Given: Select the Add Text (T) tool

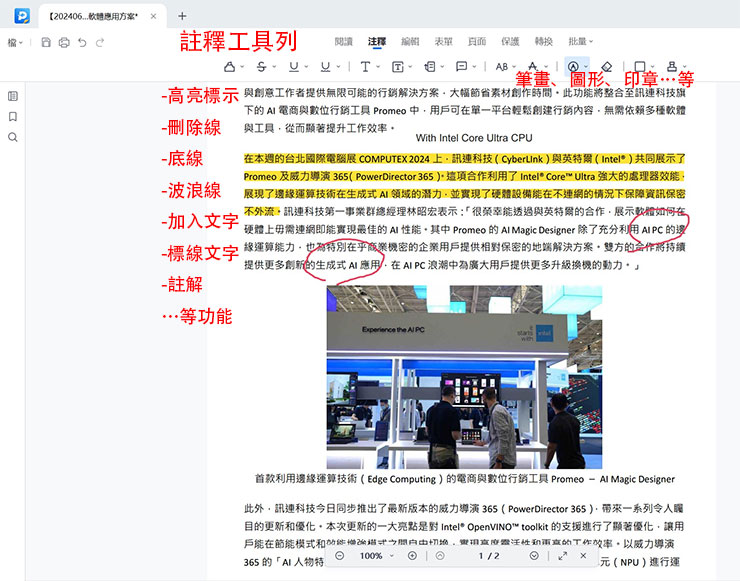Looking at the screenshot, I should point(365,67).
